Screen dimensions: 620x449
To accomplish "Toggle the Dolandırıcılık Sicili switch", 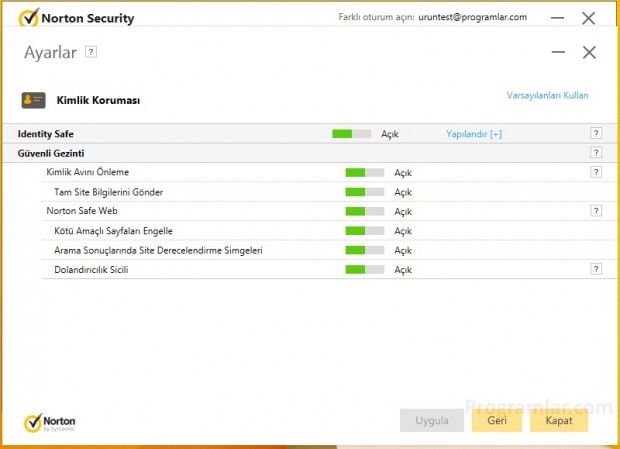I will pos(365,269).
